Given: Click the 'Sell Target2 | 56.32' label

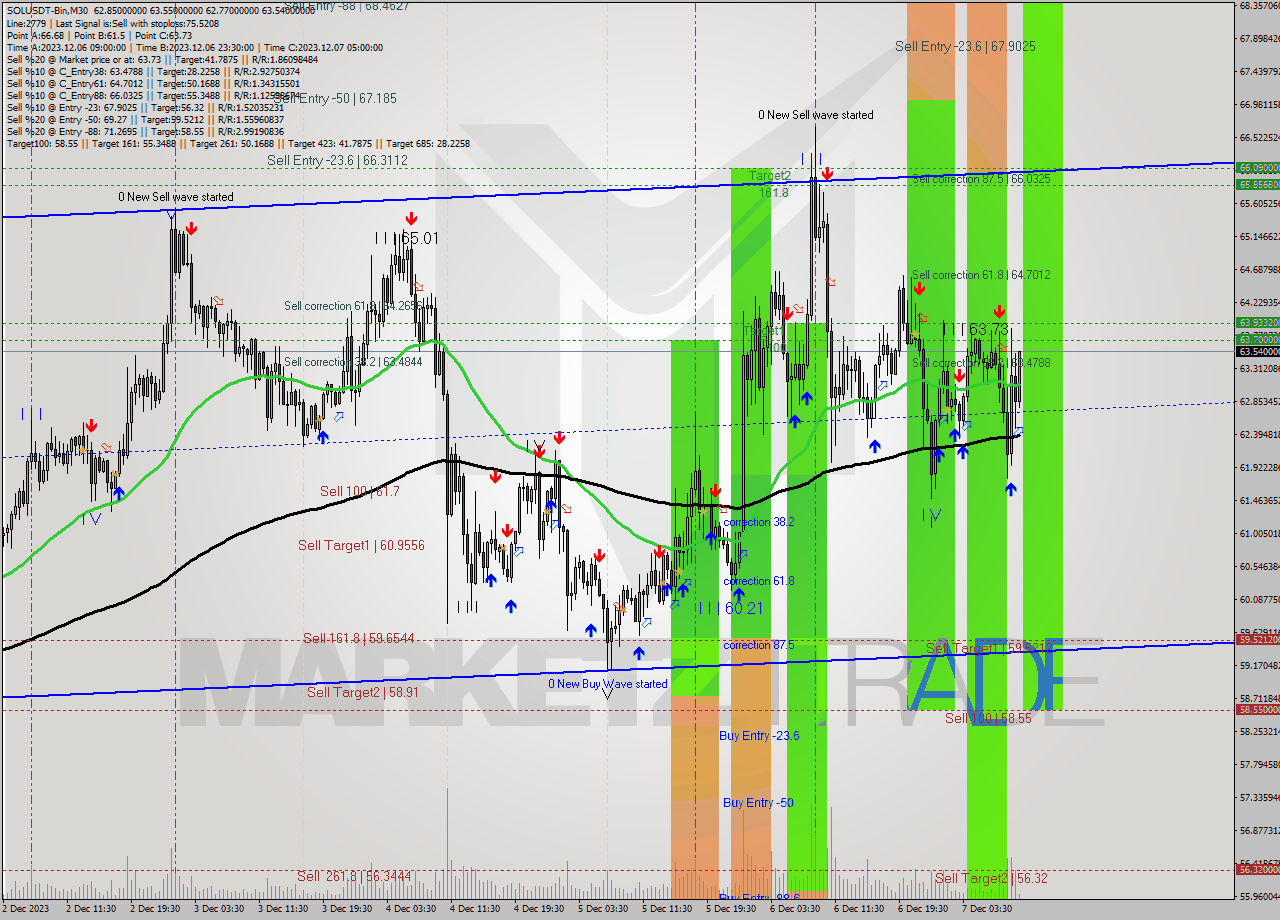Looking at the screenshot, I should [x=992, y=878].
